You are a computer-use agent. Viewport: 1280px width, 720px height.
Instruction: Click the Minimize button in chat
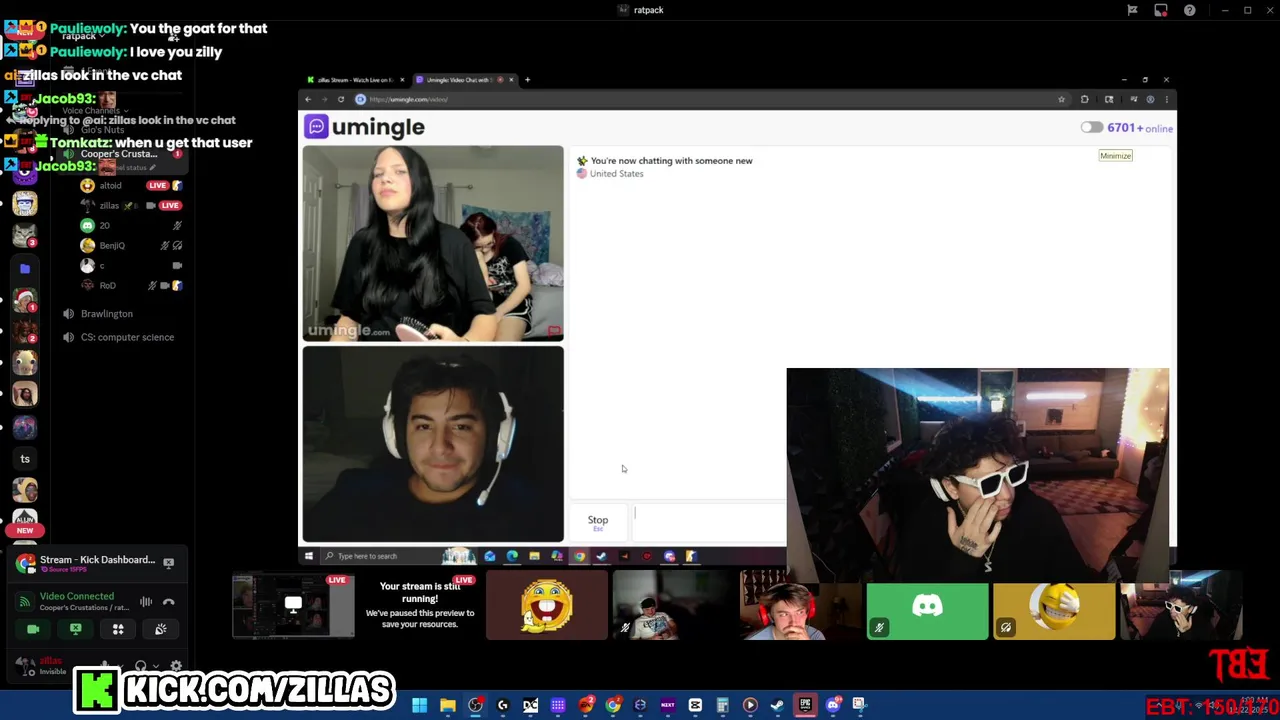[x=1115, y=156]
